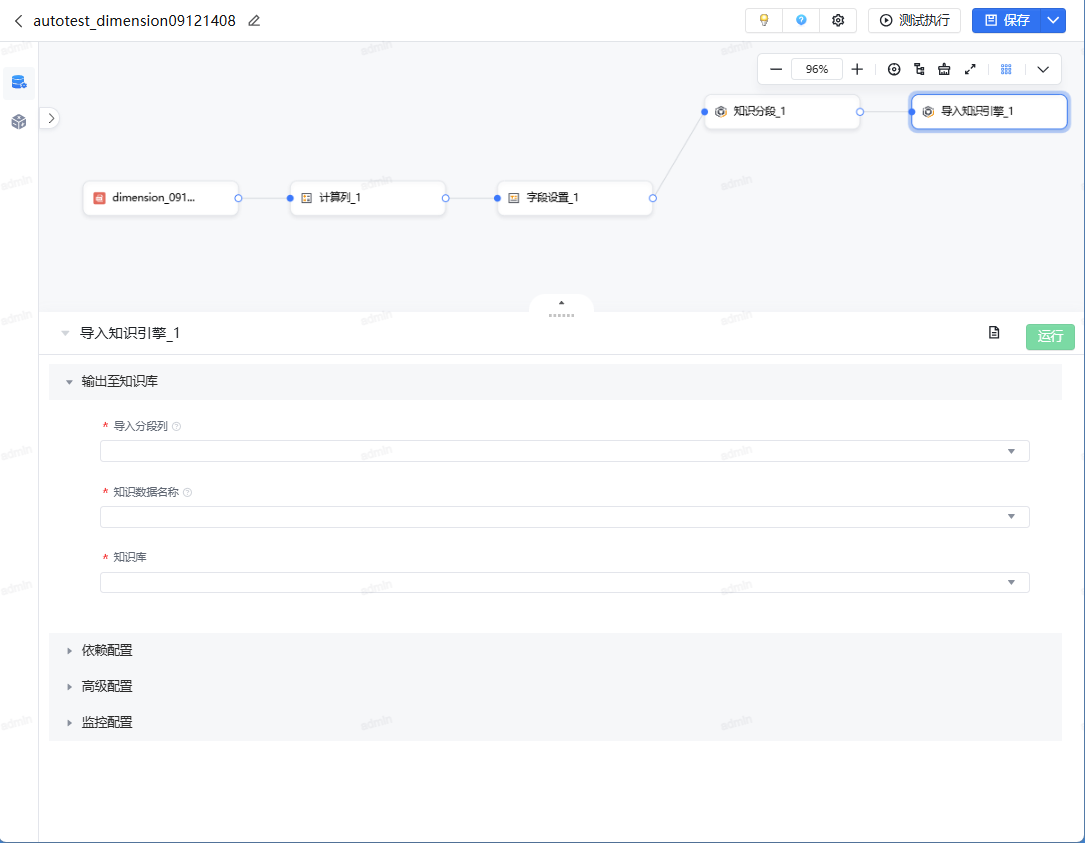Click output port of dimension_091 node
Viewport: 1085px width, 843px height.
coord(238,198)
